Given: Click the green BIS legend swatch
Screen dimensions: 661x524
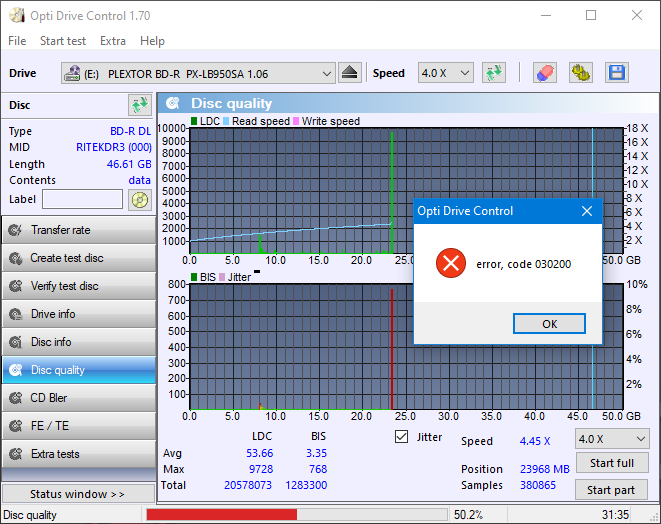Looking at the screenshot, I should [x=194, y=277].
